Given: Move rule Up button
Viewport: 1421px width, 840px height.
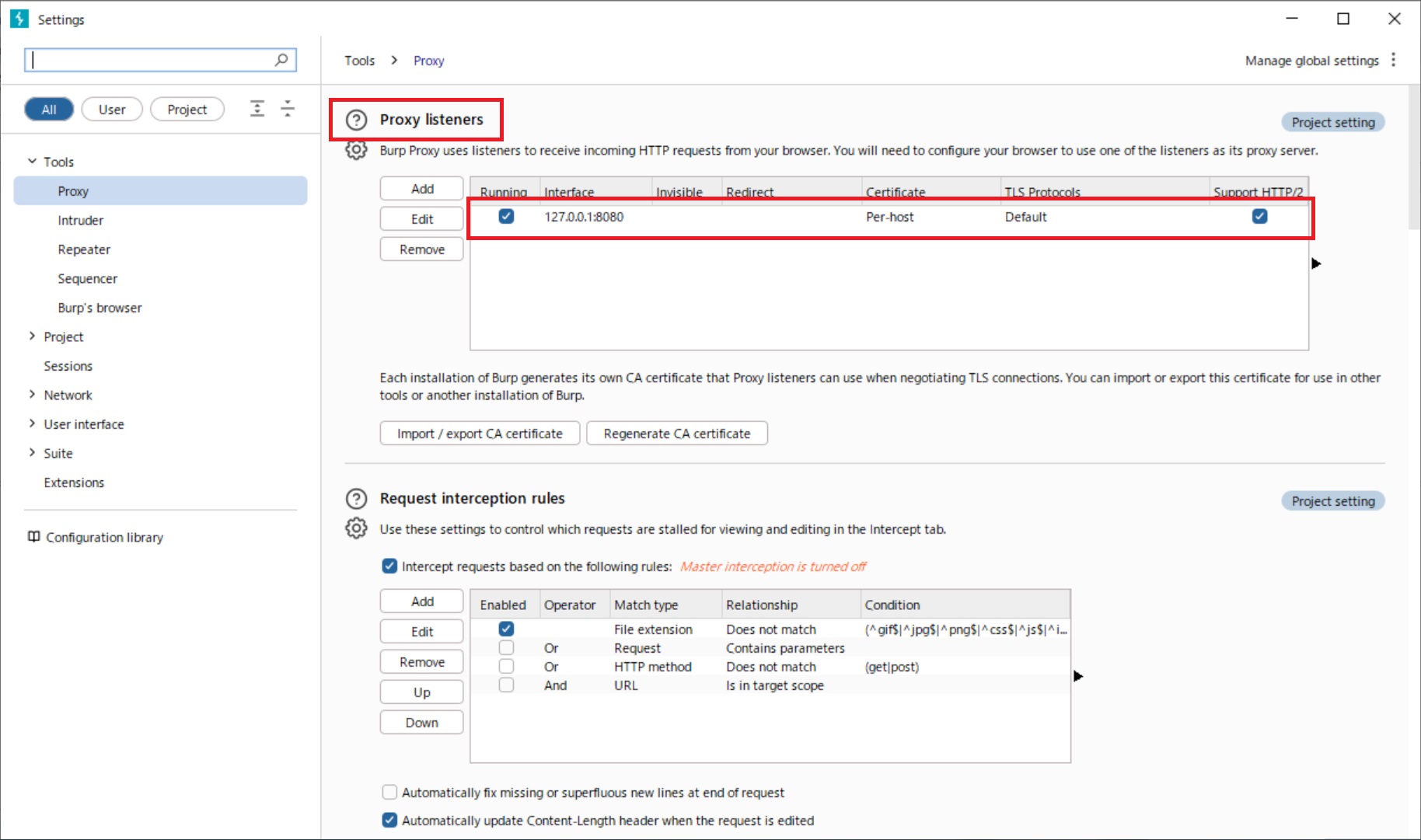Looking at the screenshot, I should [422, 692].
